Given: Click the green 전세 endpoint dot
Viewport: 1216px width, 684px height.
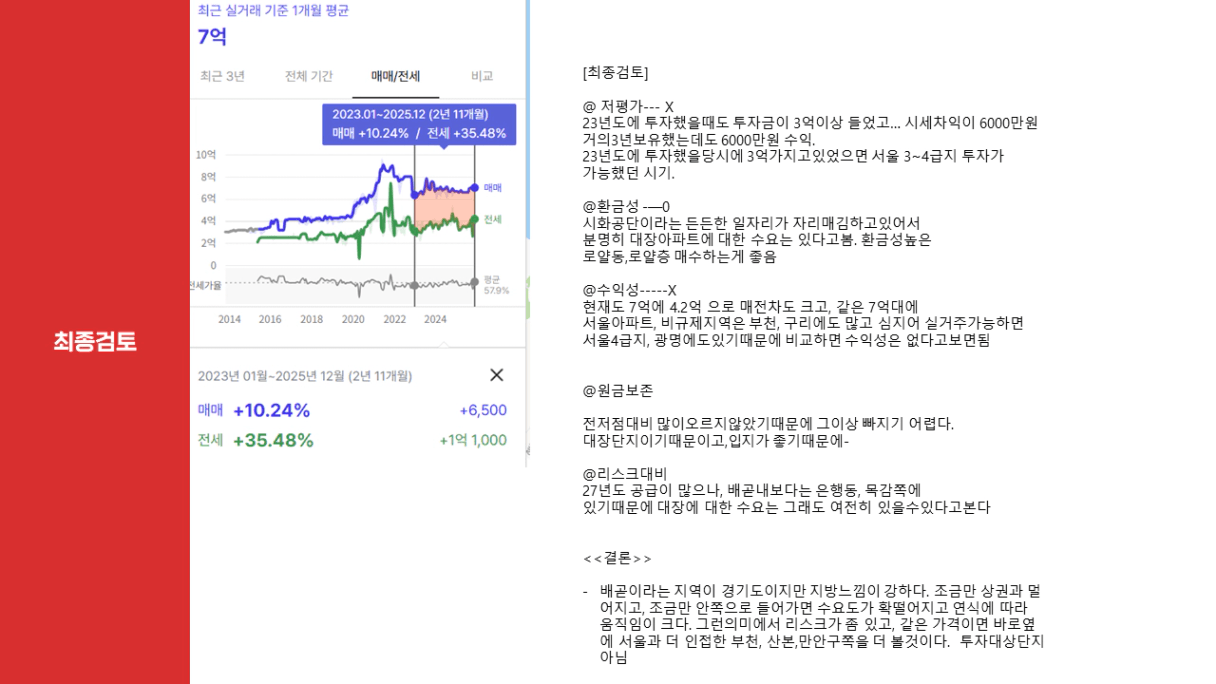Looking at the screenshot, I should tap(474, 220).
